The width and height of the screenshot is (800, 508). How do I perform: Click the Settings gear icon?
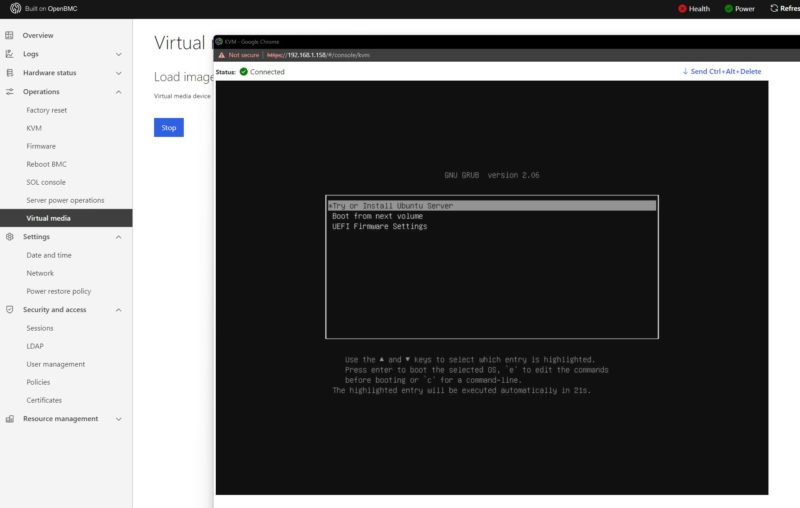click(9, 237)
